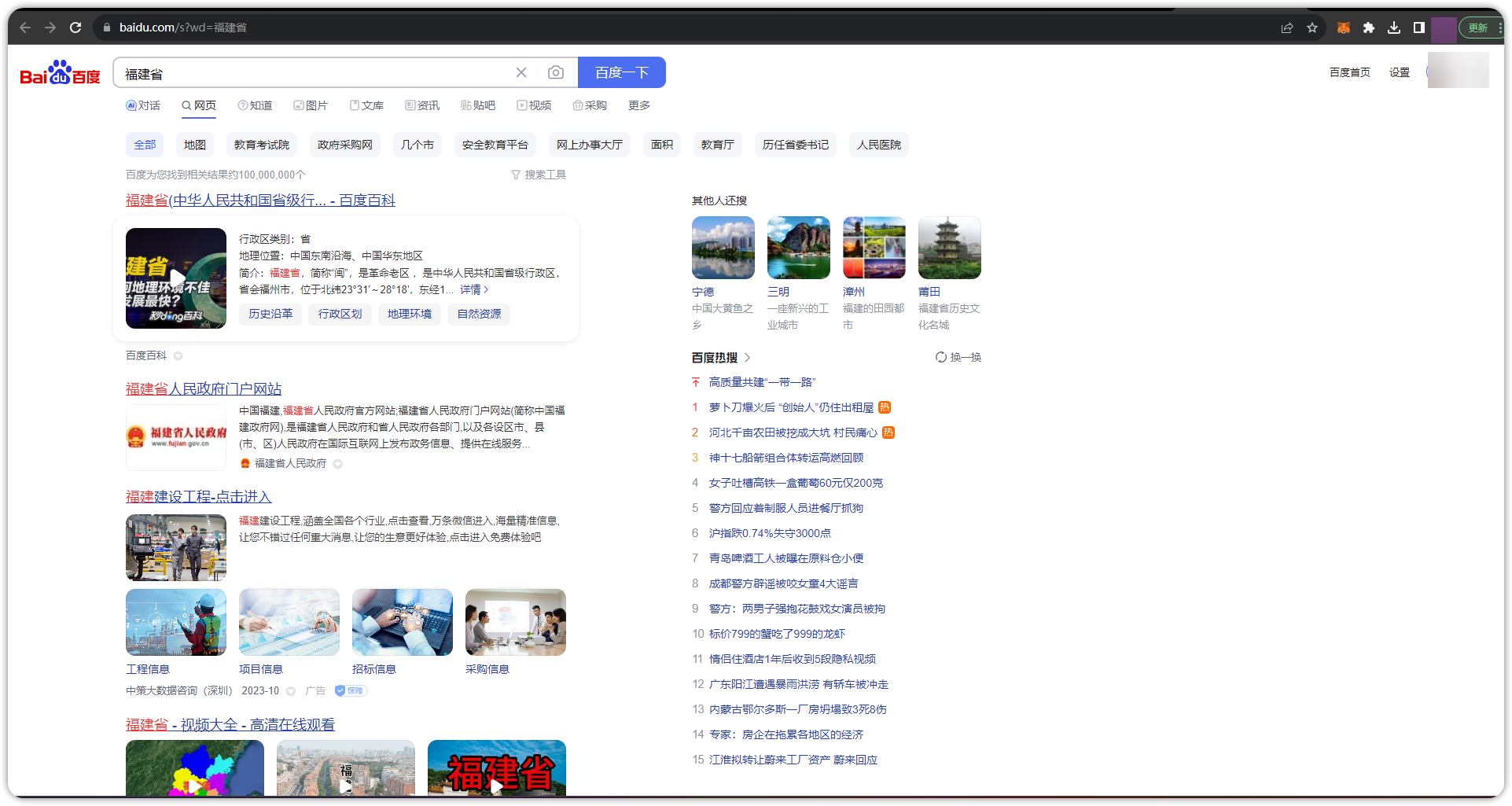Toggle the favorite star next to 百度百科
This screenshot has height=806, width=1512.
178,355
